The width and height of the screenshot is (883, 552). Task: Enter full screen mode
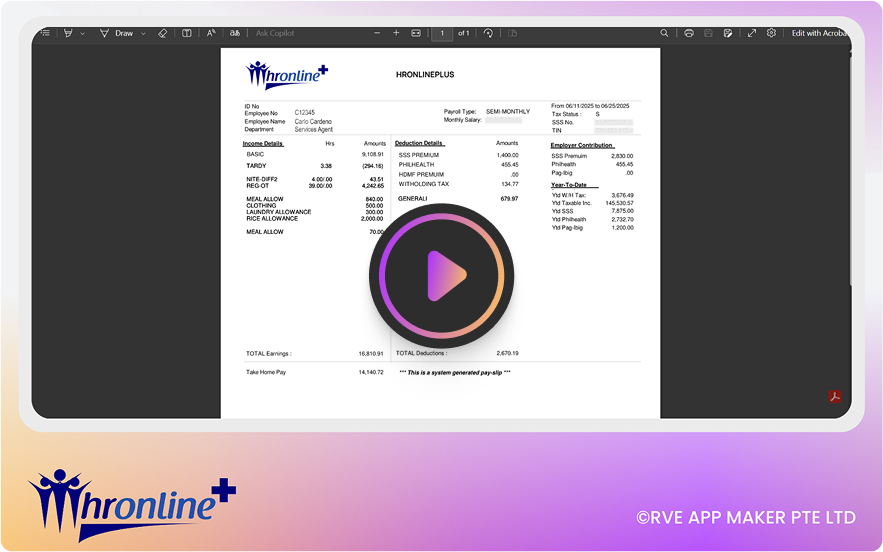pyautogui.click(x=752, y=33)
